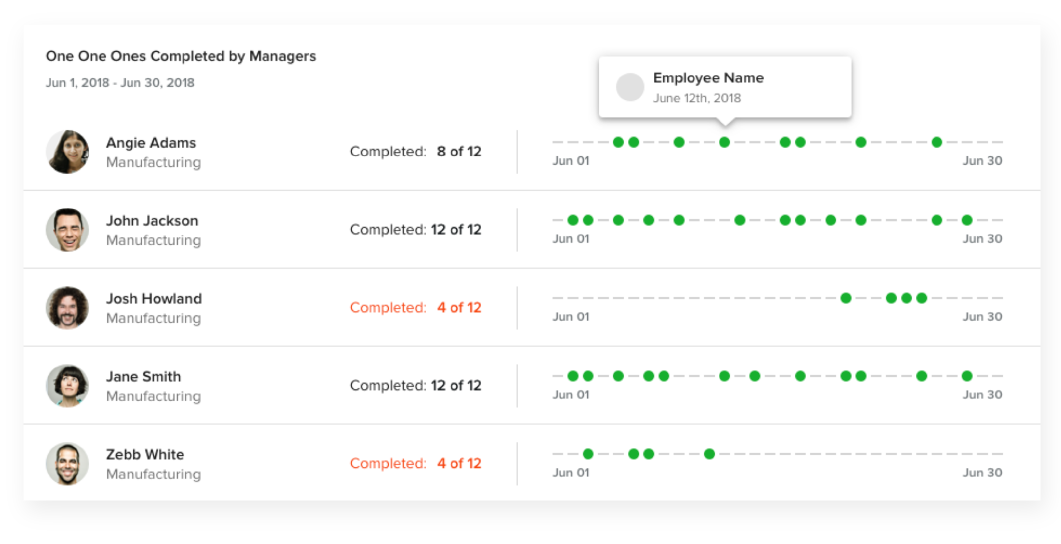
Task: Click John Jackson's profile photo
Action: tap(68, 230)
